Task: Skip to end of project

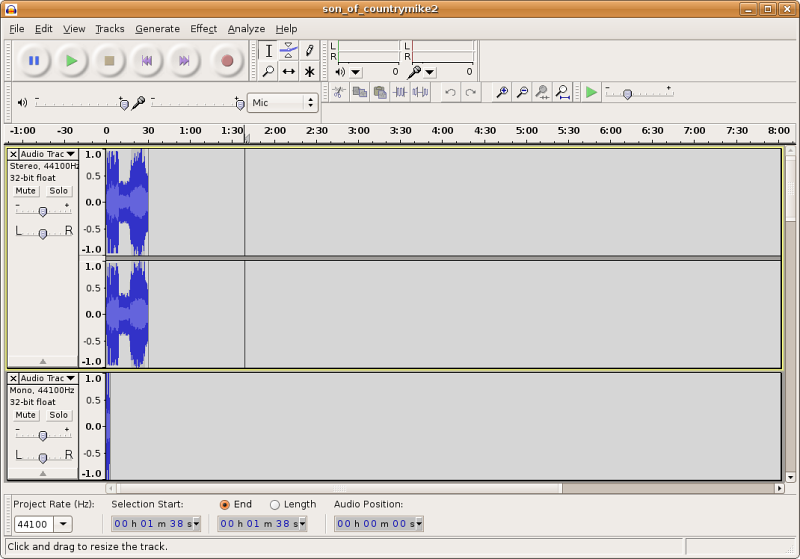Action: (184, 61)
